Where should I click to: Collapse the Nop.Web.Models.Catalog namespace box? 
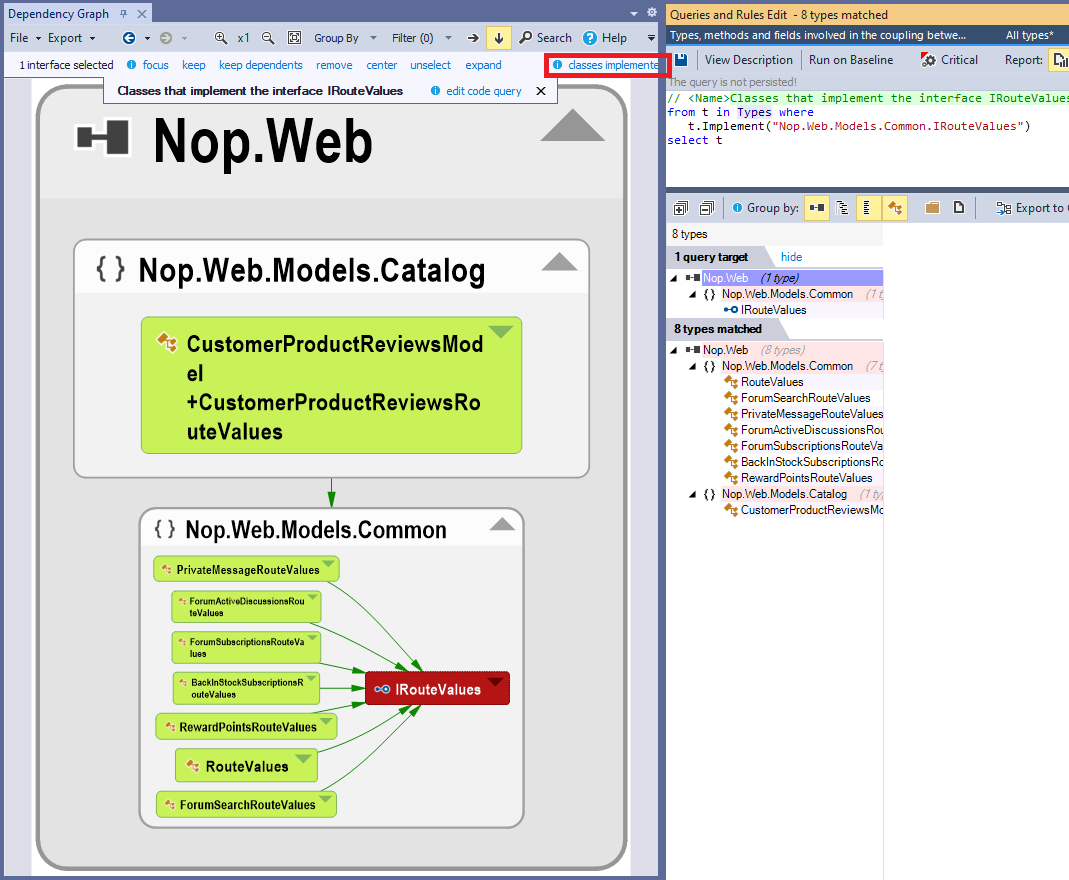pos(559,262)
